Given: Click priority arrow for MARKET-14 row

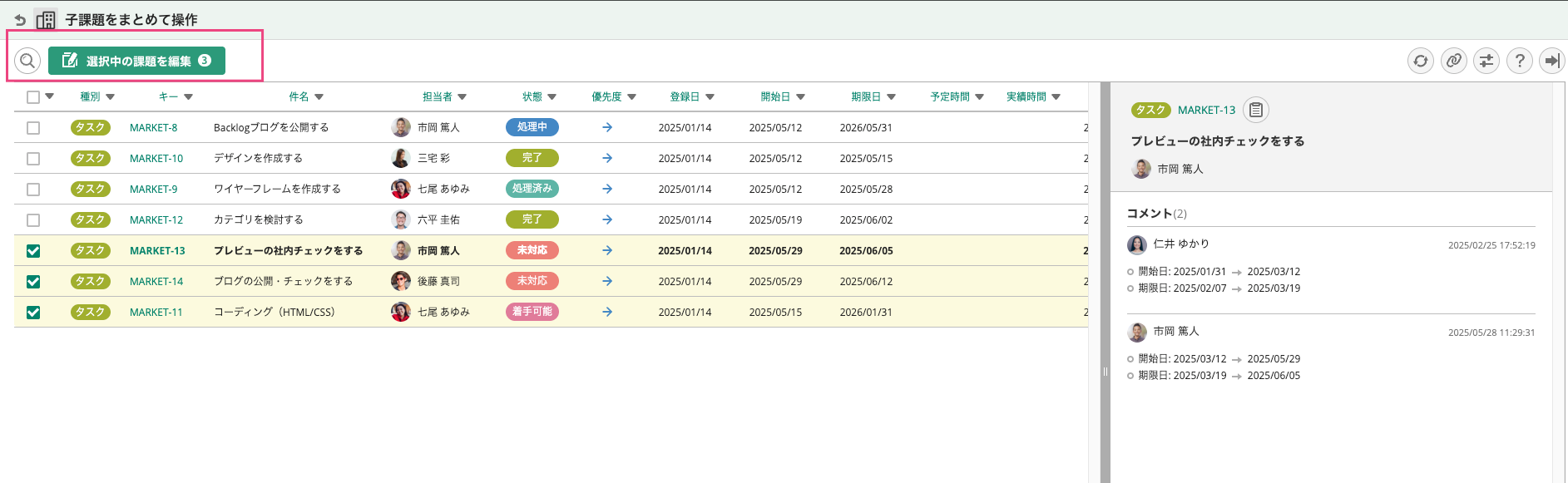Looking at the screenshot, I should coord(607,281).
